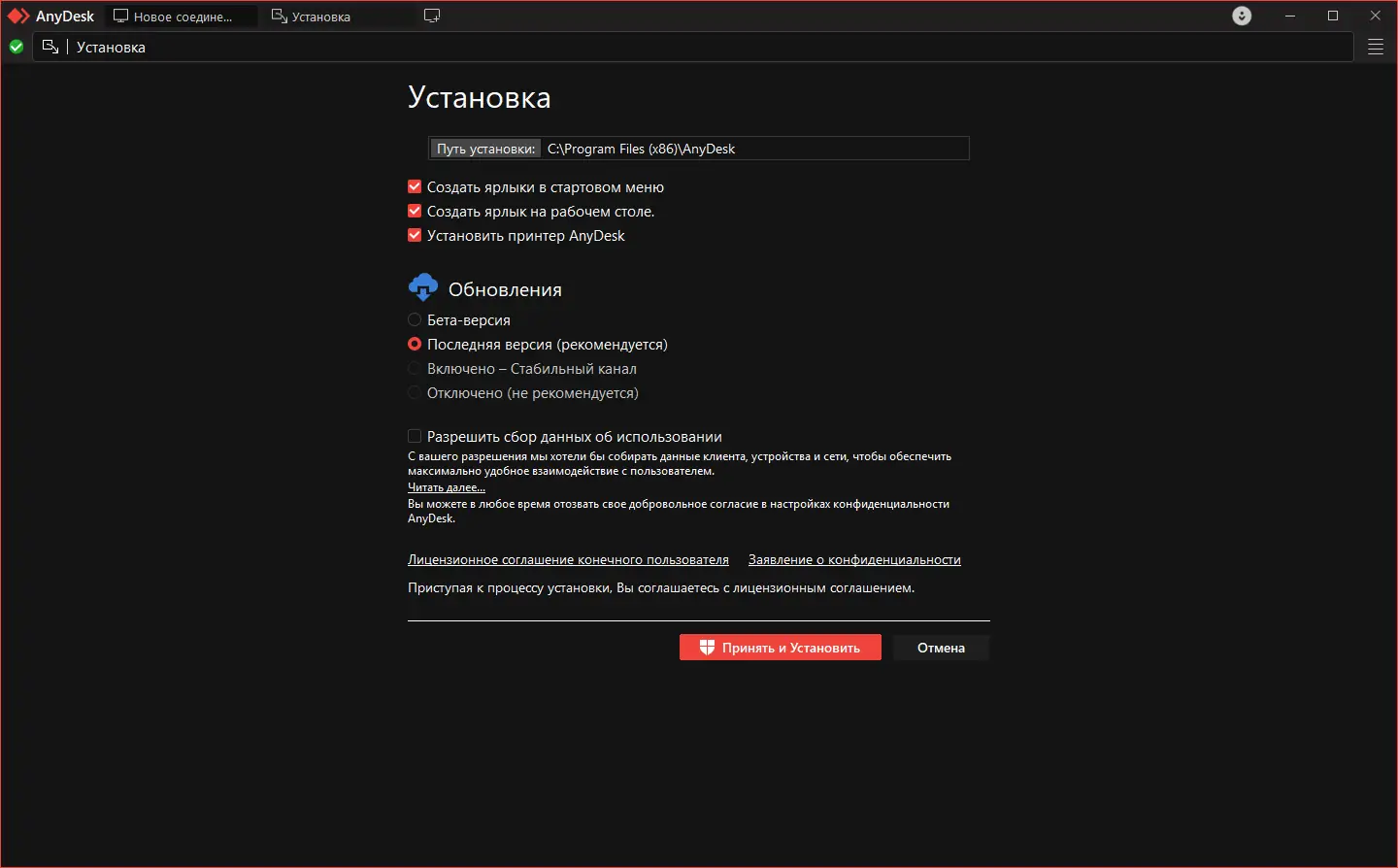Uncheck start menu shortcuts checkbox
Viewport: 1398px width, 868px height.
tap(415, 186)
